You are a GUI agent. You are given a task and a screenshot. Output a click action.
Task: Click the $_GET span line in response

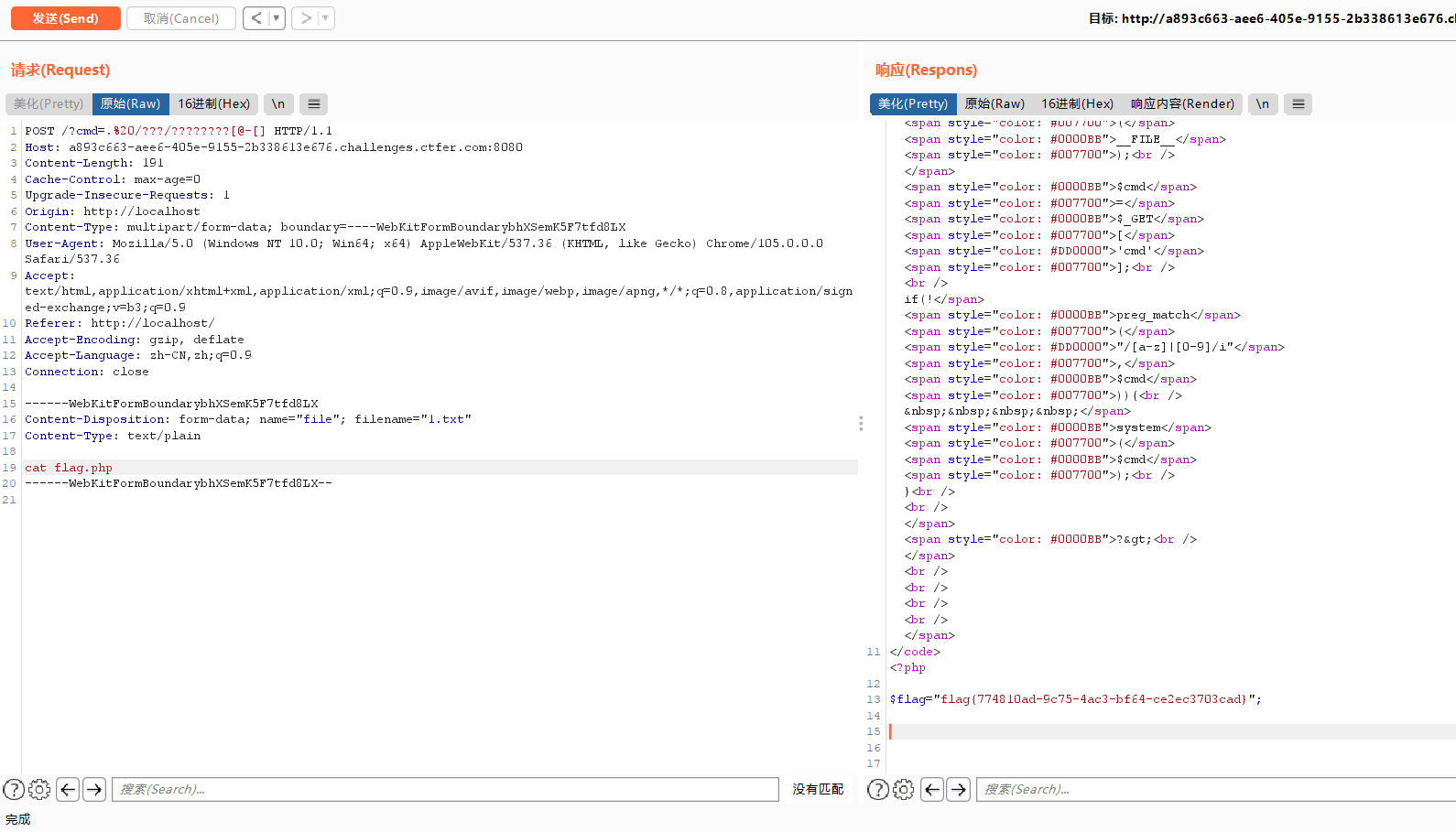tap(1054, 219)
